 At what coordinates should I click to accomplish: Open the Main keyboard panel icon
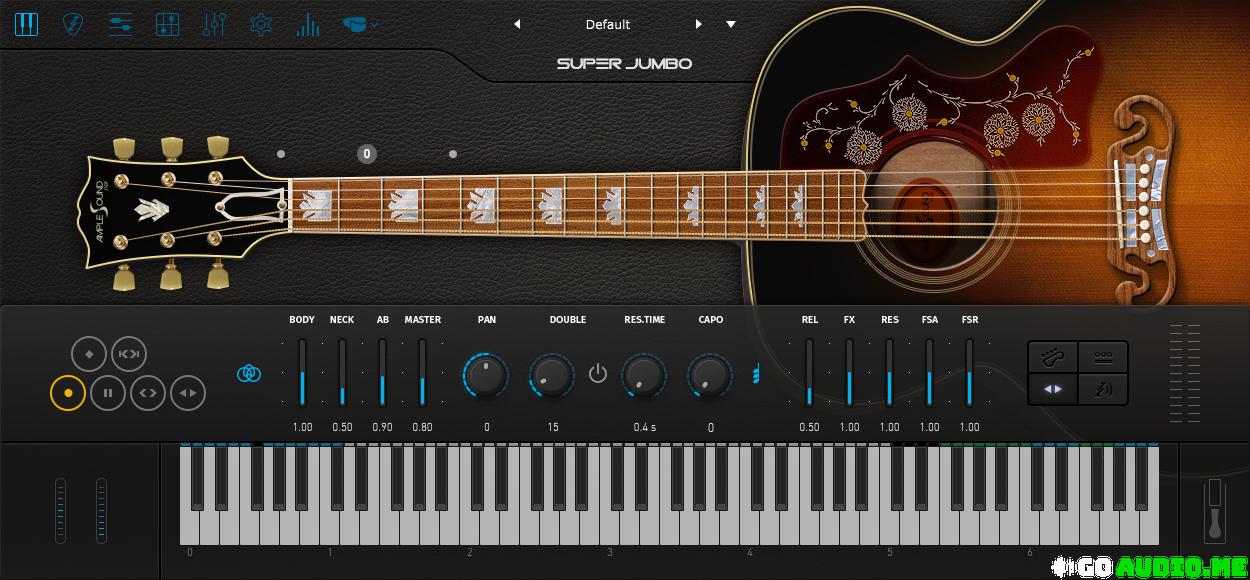pos(26,24)
